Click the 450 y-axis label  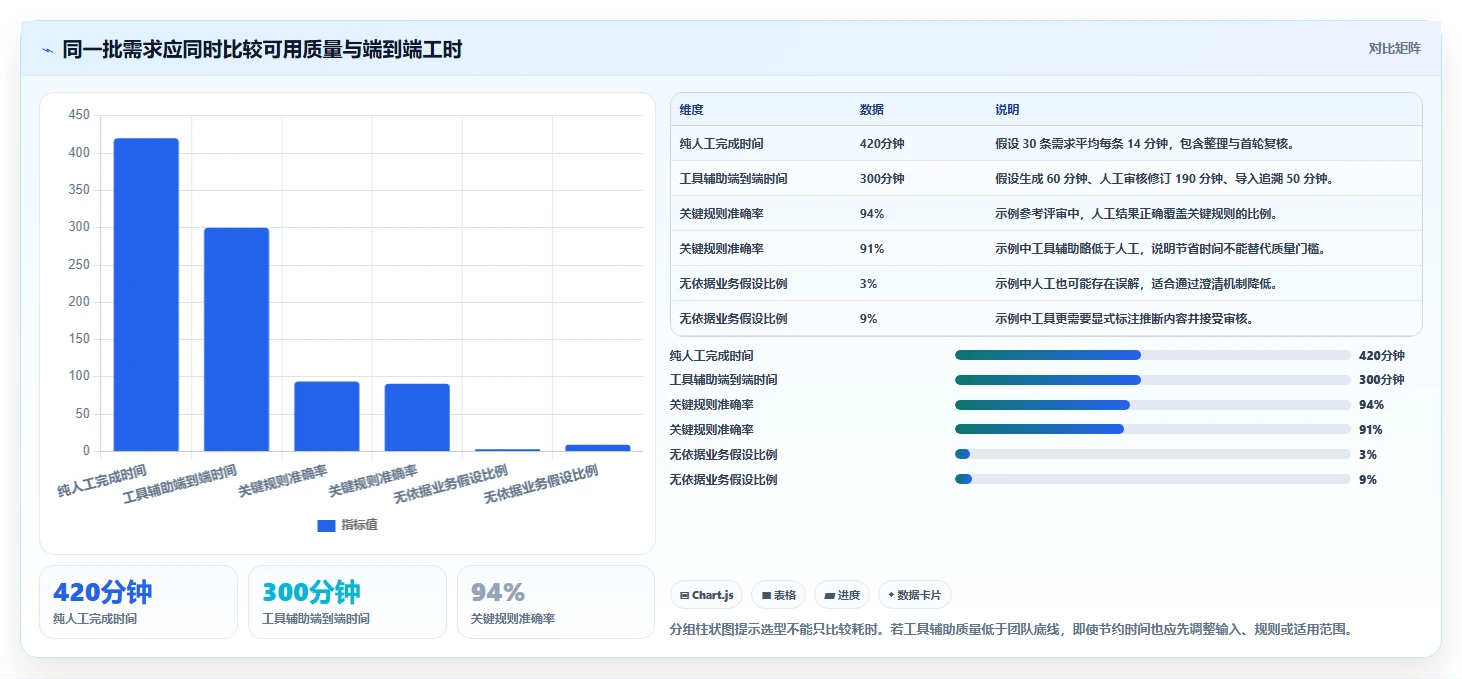click(x=79, y=116)
